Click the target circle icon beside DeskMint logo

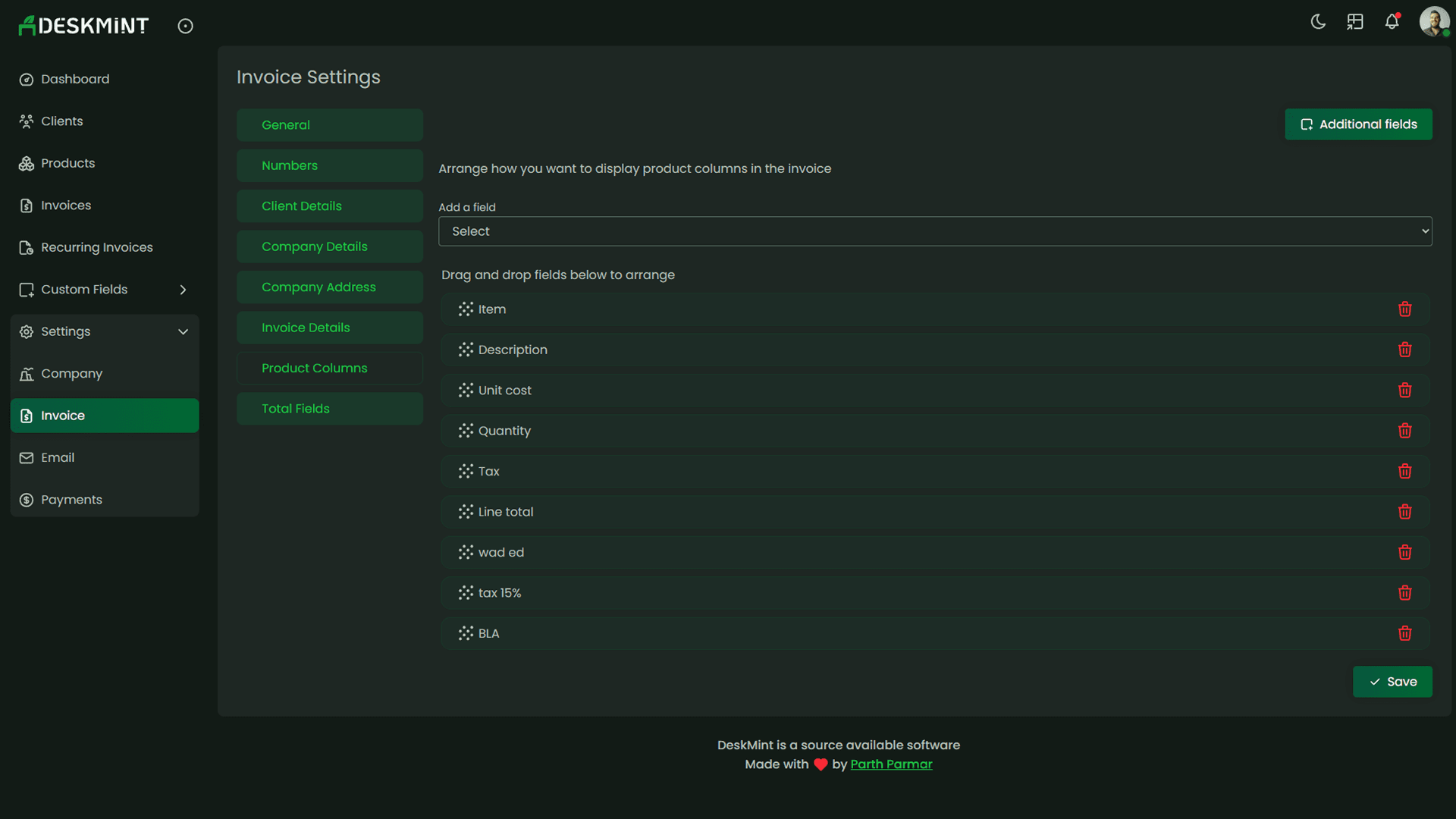[185, 25]
